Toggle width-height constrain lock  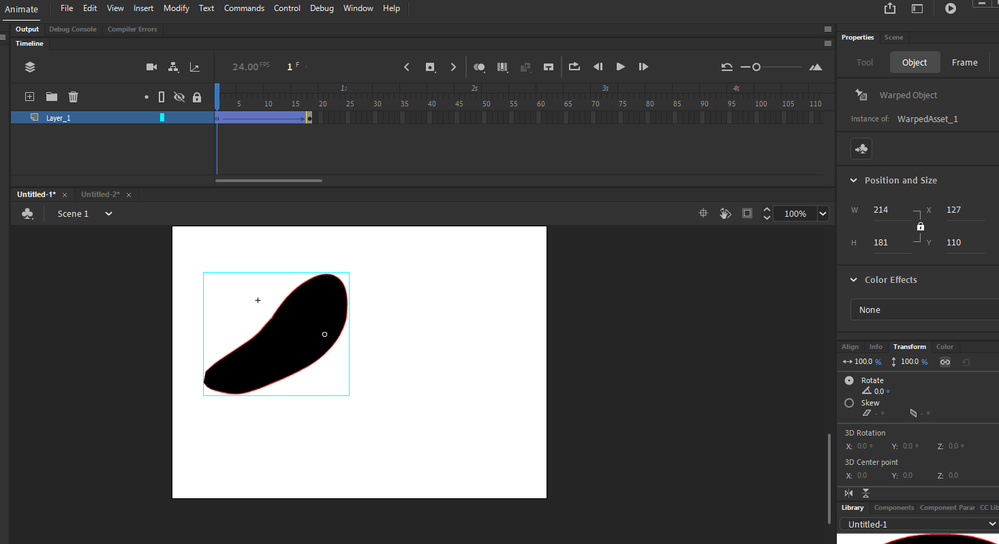pyautogui.click(x=920, y=226)
